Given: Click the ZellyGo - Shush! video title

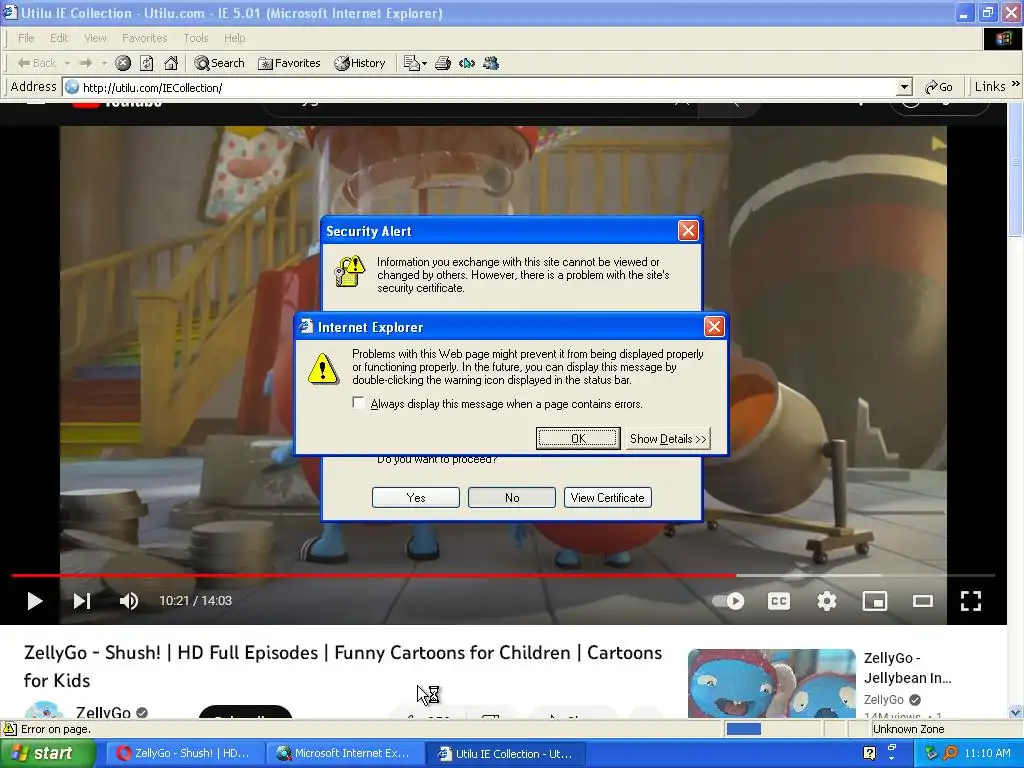Looking at the screenshot, I should [x=343, y=666].
